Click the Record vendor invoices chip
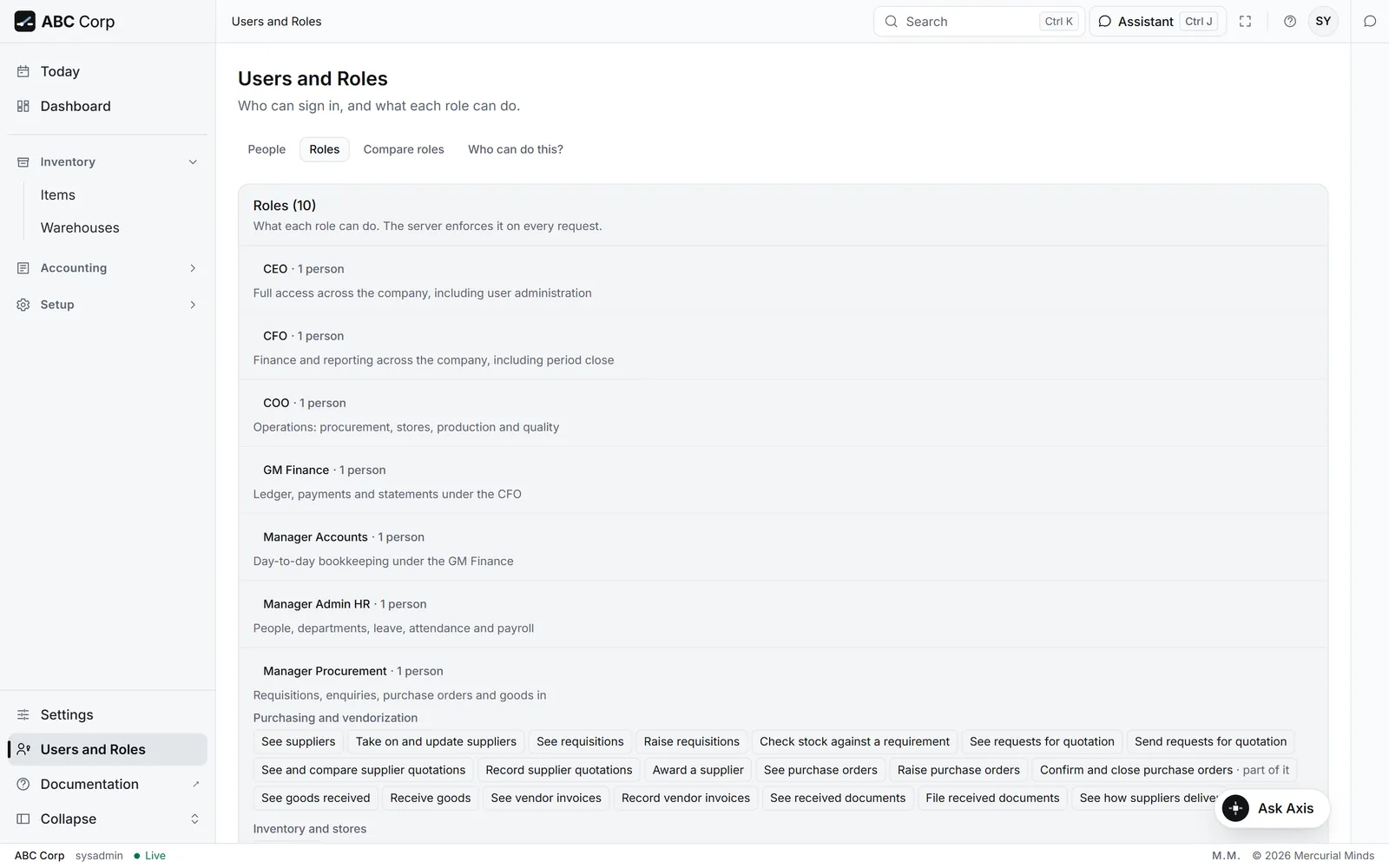The width and height of the screenshot is (1389, 868). (686, 799)
